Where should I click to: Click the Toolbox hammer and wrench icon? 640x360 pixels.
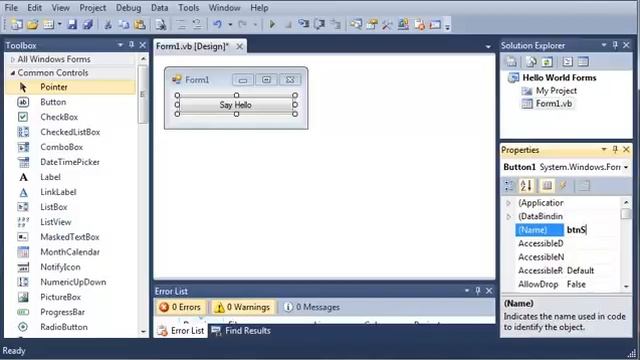pos(387,24)
